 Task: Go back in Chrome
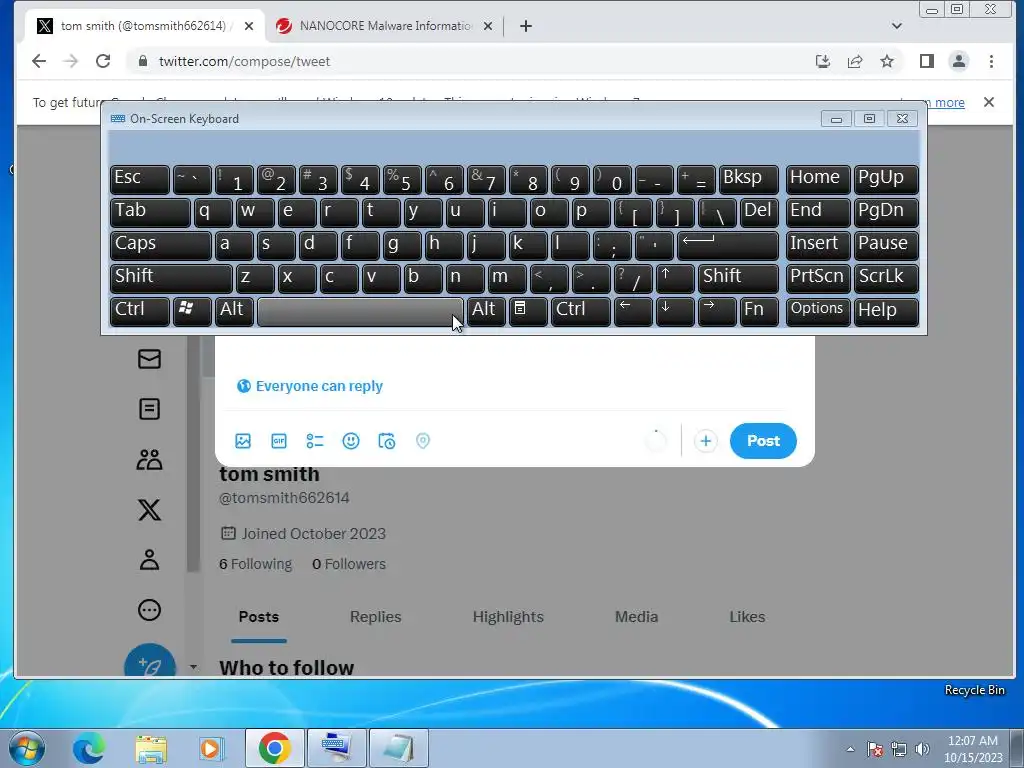[39, 61]
